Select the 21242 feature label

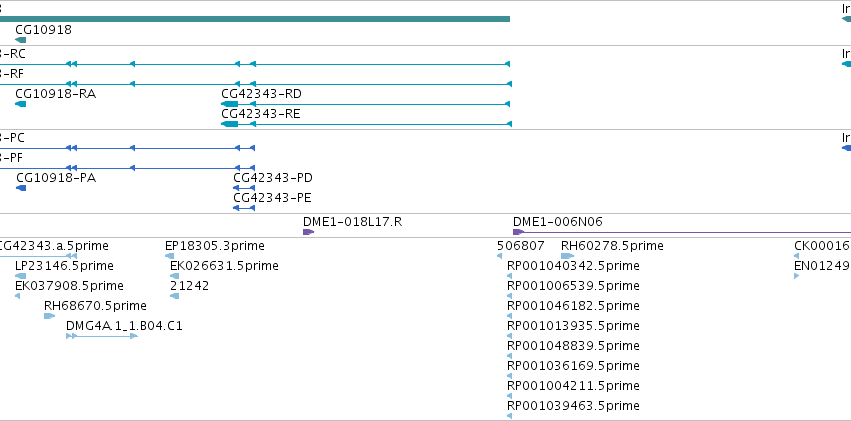(x=189, y=286)
